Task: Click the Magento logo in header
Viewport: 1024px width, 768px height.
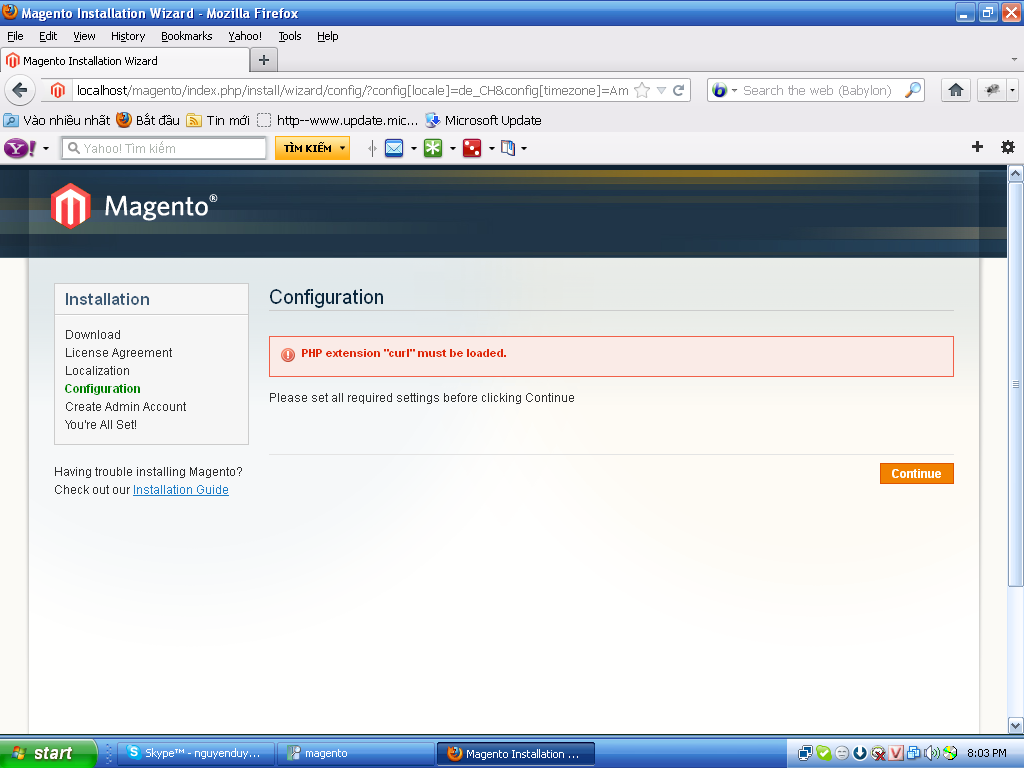Action: coord(134,206)
